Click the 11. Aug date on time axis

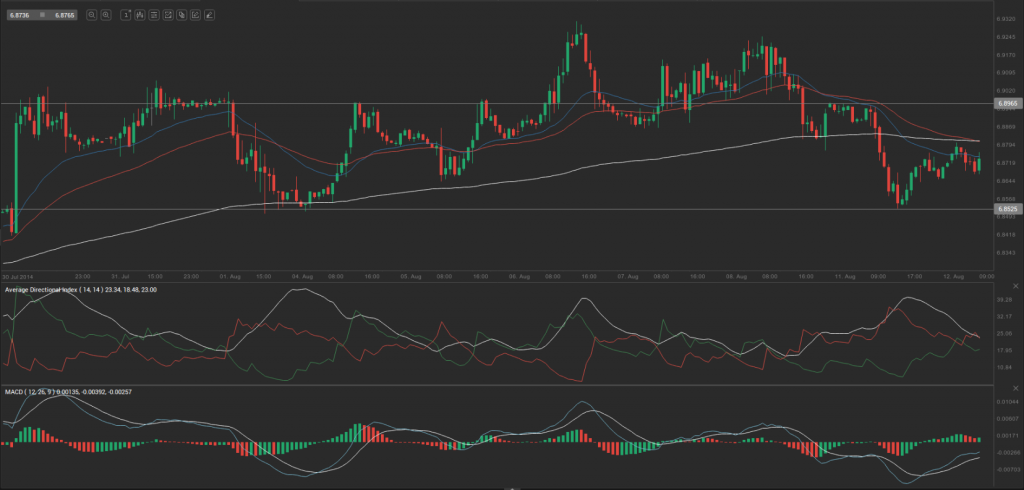point(846,275)
